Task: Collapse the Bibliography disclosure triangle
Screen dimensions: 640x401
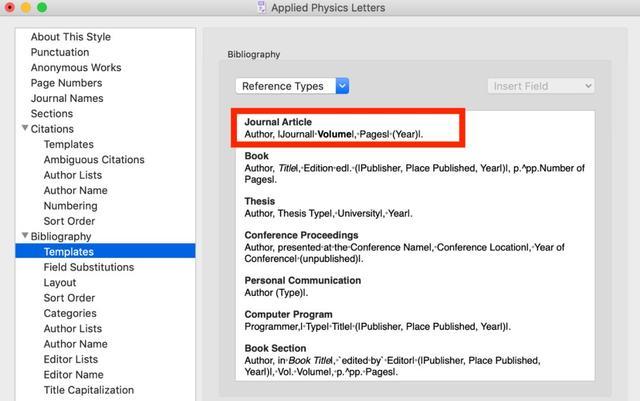Action: point(25,236)
